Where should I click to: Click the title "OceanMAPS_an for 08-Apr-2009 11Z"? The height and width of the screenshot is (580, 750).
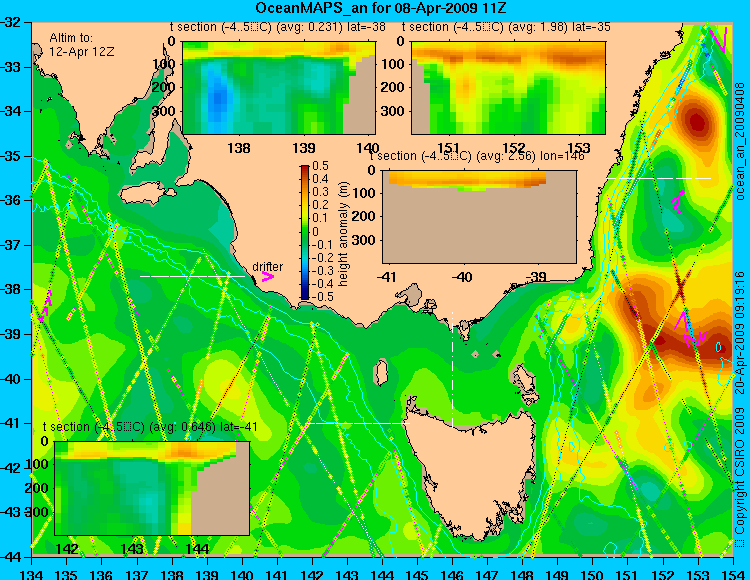tap(380, 8)
